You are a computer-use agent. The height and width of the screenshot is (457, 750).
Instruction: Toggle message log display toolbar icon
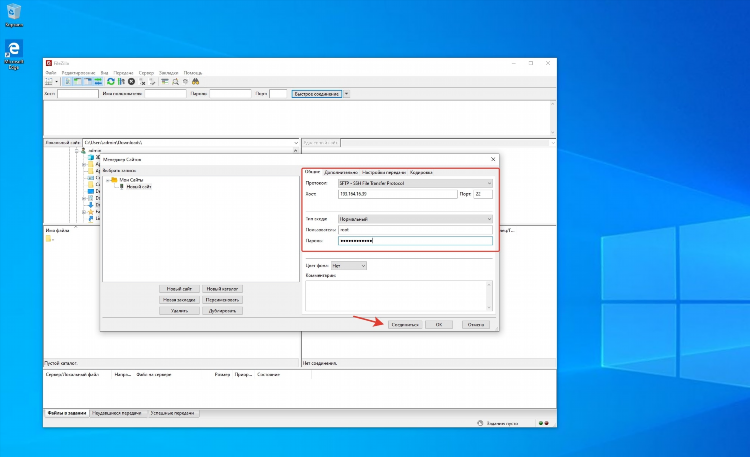click(x=68, y=82)
